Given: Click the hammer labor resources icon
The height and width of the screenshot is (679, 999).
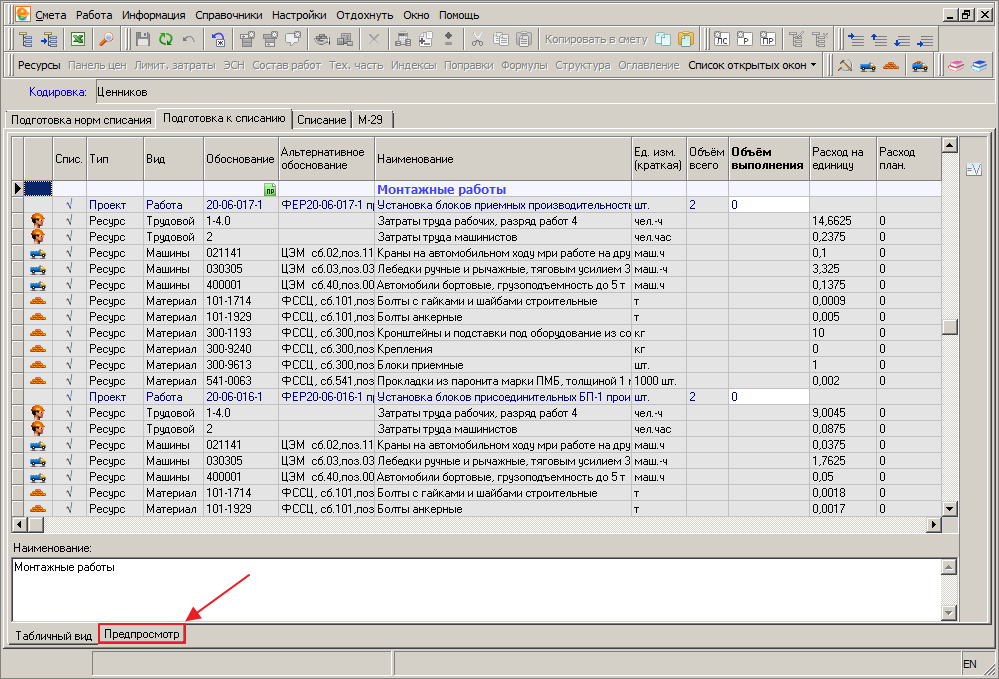Looking at the screenshot, I should [x=845, y=66].
